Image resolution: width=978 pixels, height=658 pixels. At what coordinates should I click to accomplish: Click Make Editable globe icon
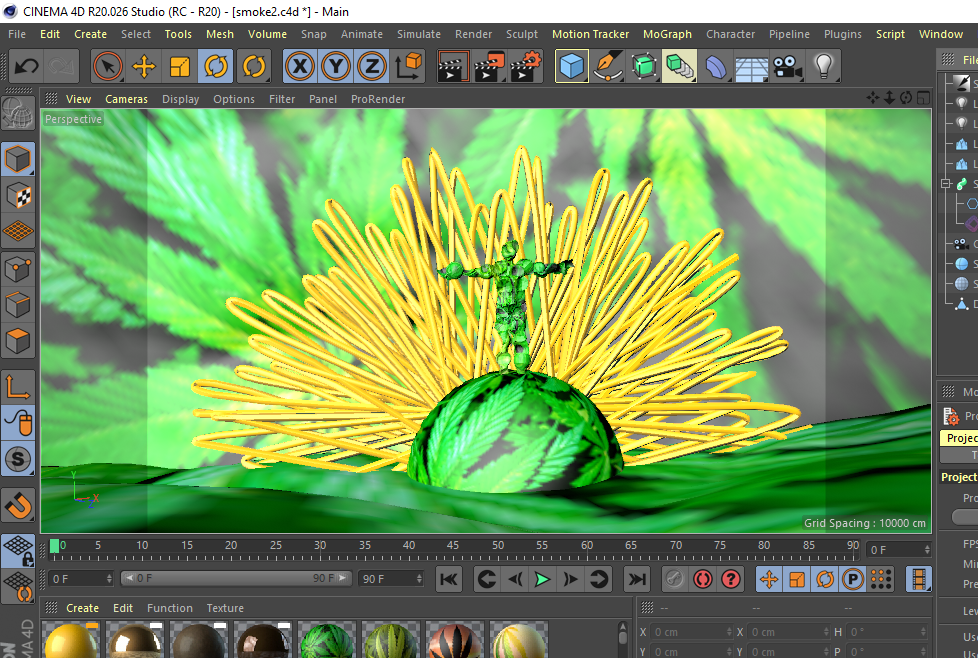17,114
